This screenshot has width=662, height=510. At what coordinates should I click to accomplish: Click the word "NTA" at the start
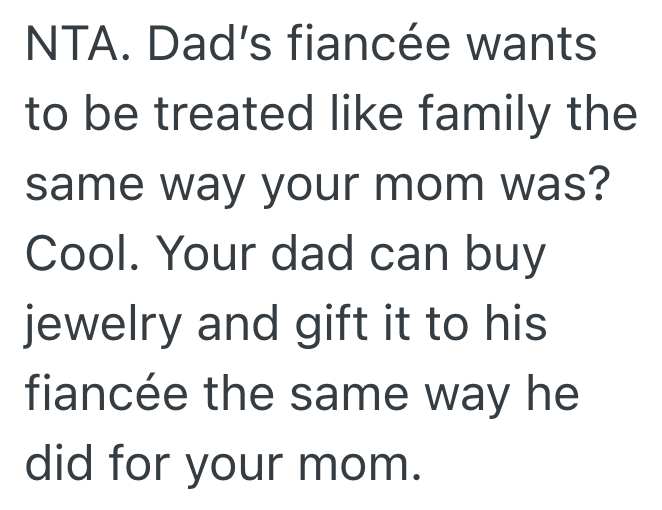(68, 46)
